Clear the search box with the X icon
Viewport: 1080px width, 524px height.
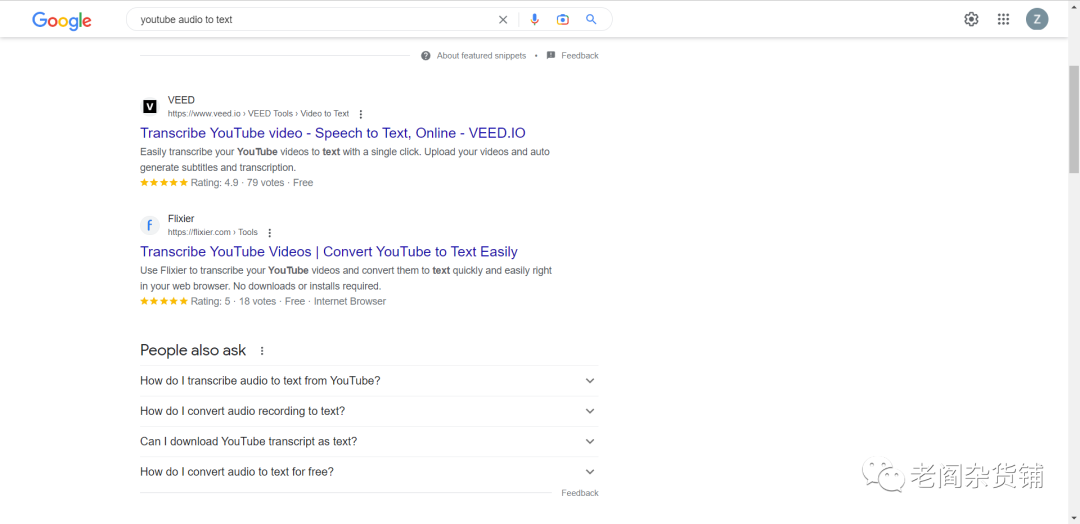click(x=503, y=20)
